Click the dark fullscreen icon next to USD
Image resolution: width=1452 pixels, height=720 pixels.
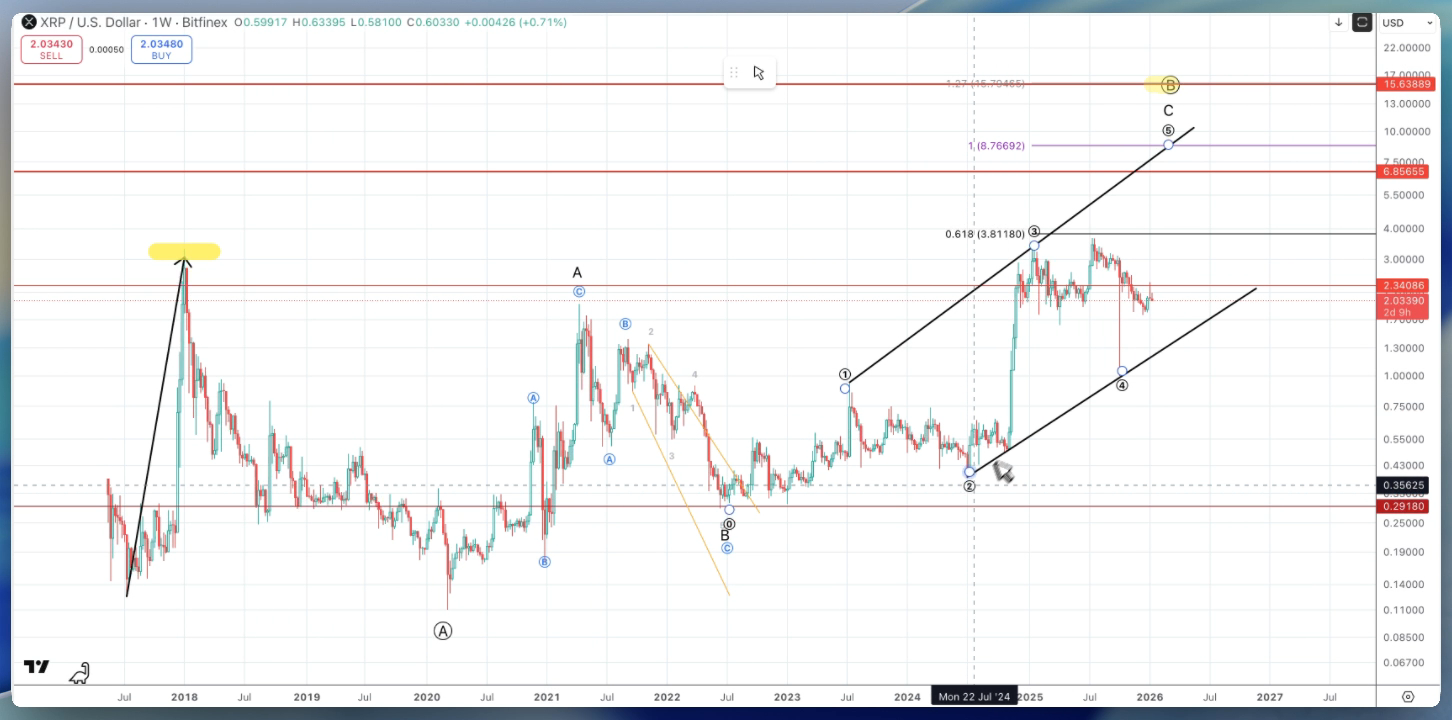point(1362,21)
